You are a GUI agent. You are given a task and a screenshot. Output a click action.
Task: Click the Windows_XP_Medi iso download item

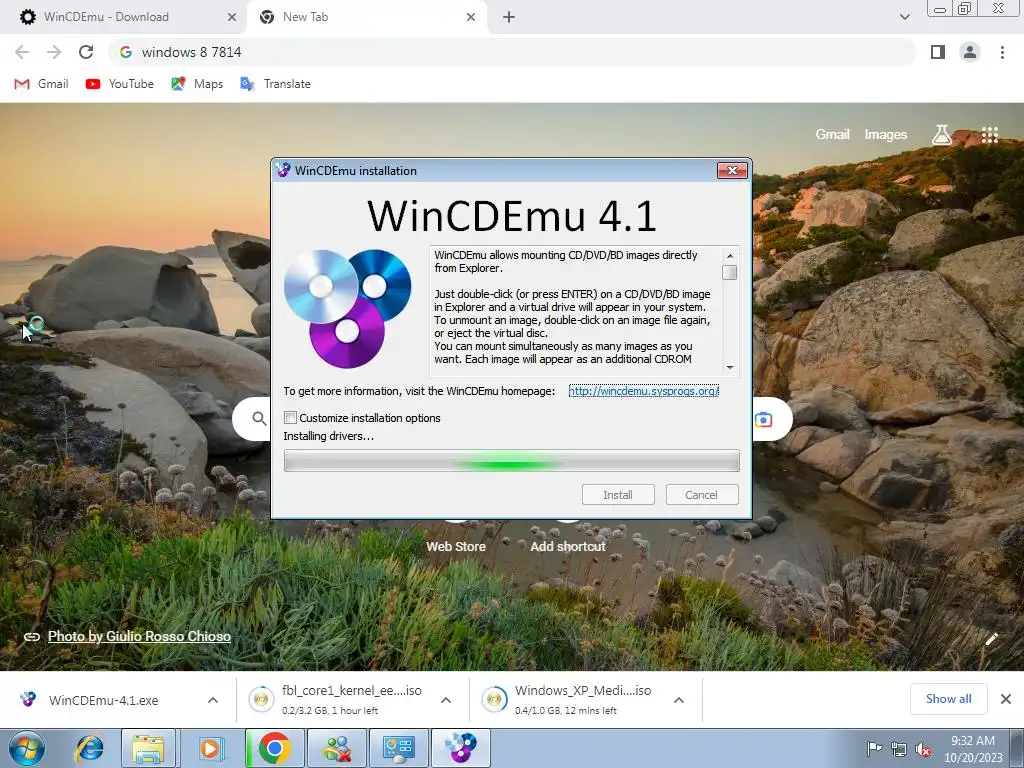(568, 699)
